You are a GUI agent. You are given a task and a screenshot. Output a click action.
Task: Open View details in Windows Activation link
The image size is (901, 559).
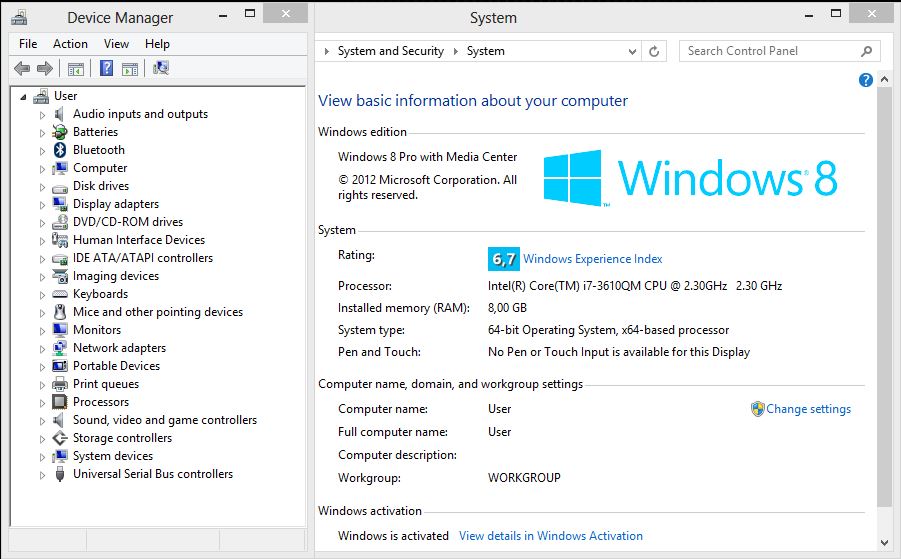[550, 536]
